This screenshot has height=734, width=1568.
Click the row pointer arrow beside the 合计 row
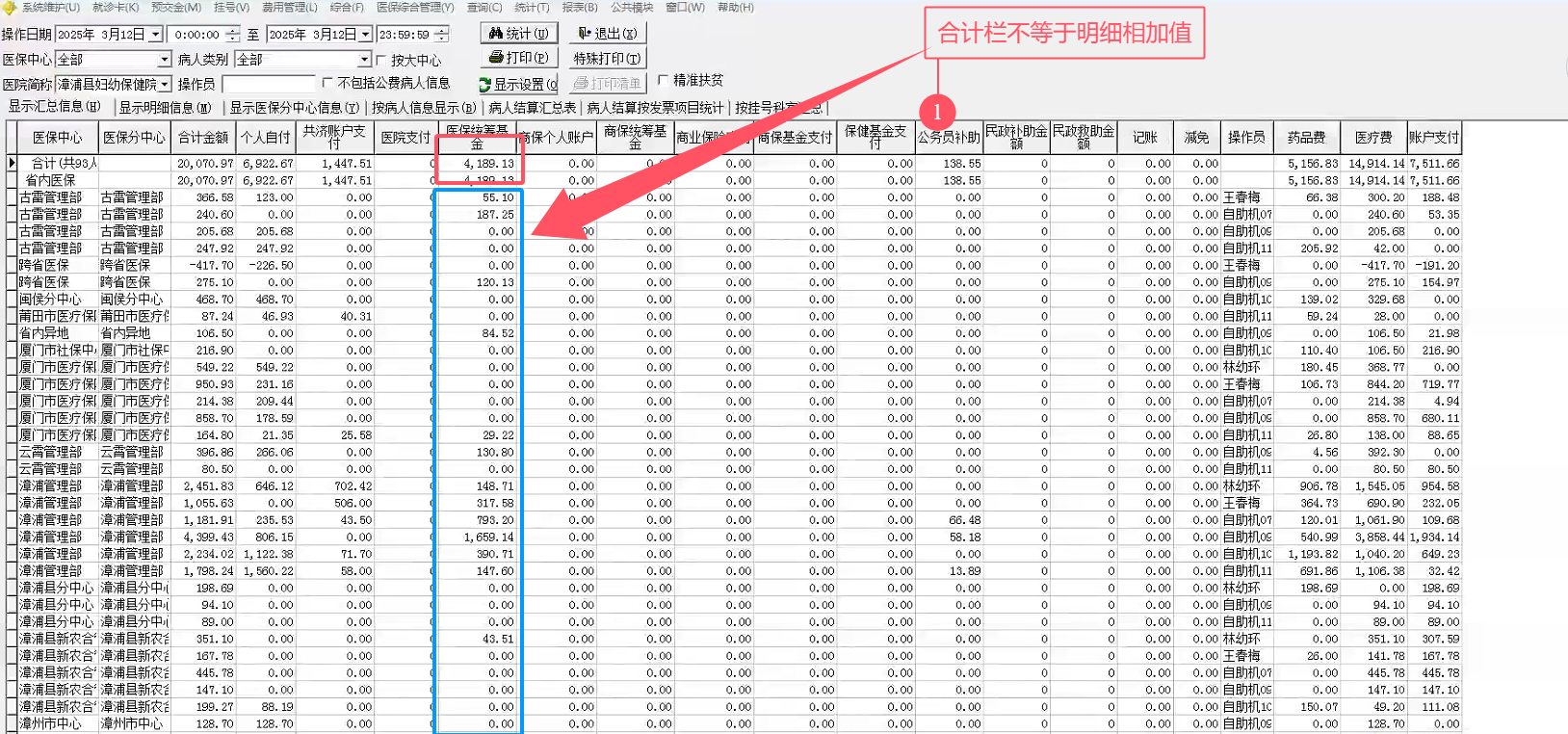[12, 163]
